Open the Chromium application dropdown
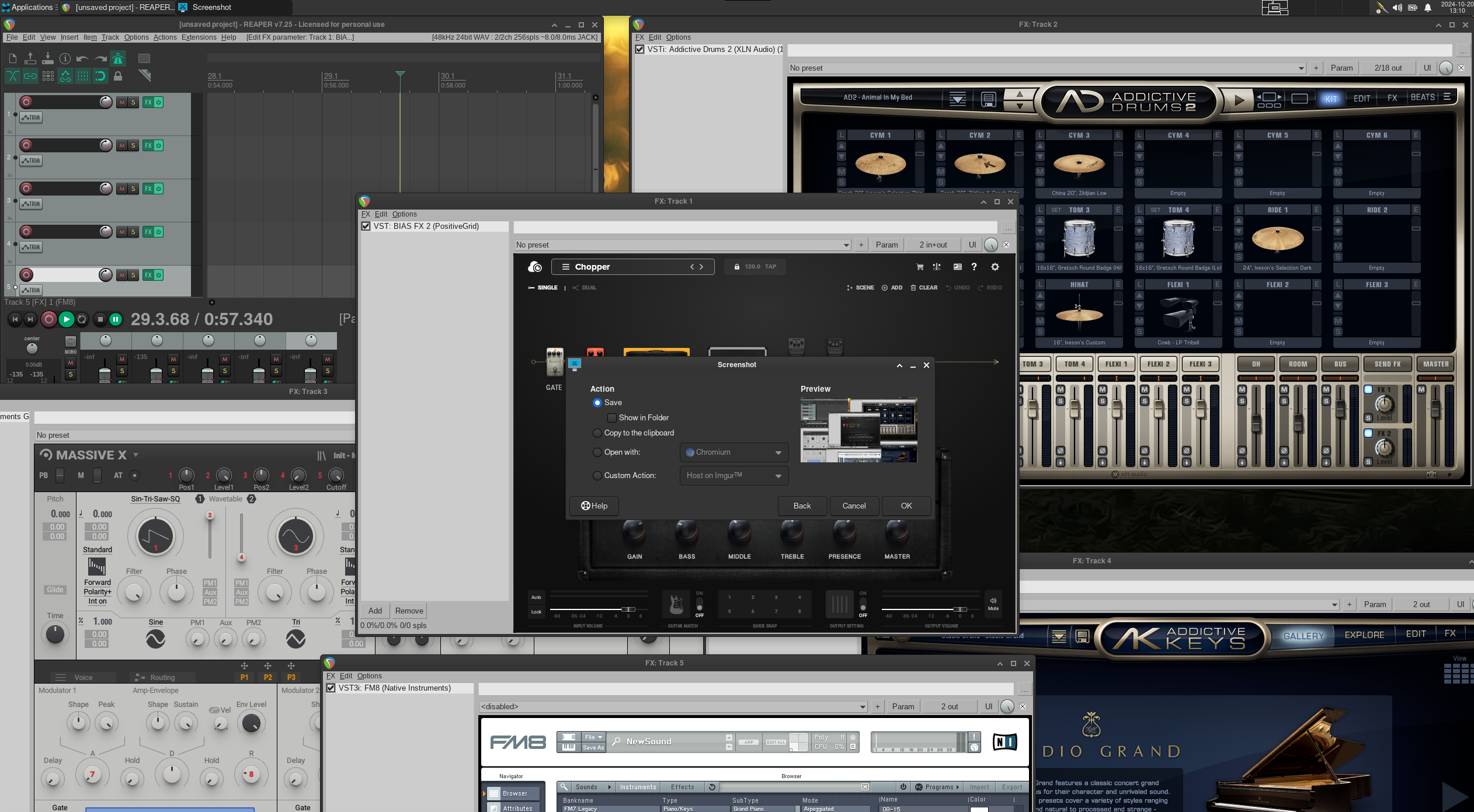This screenshot has height=812, width=1474. [734, 452]
